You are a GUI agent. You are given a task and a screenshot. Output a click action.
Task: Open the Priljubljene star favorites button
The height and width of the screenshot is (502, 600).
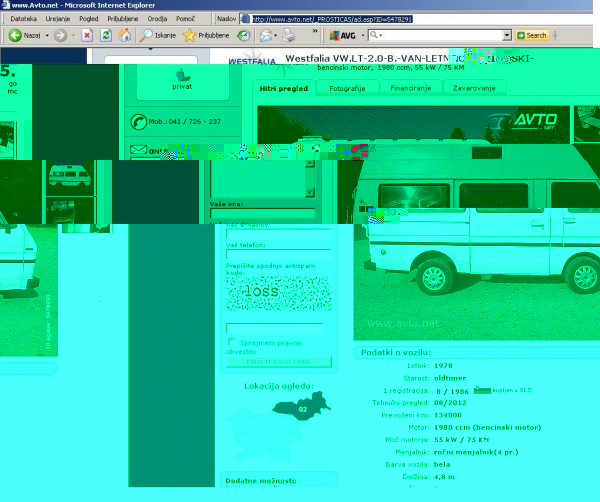point(206,35)
